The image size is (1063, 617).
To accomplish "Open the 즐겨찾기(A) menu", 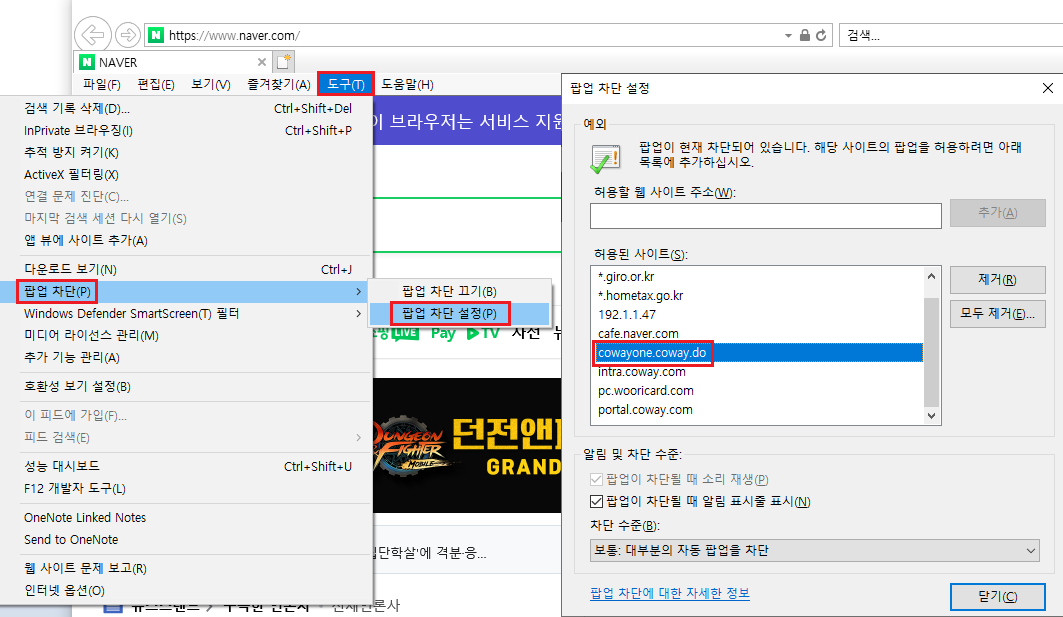I will click(279, 84).
